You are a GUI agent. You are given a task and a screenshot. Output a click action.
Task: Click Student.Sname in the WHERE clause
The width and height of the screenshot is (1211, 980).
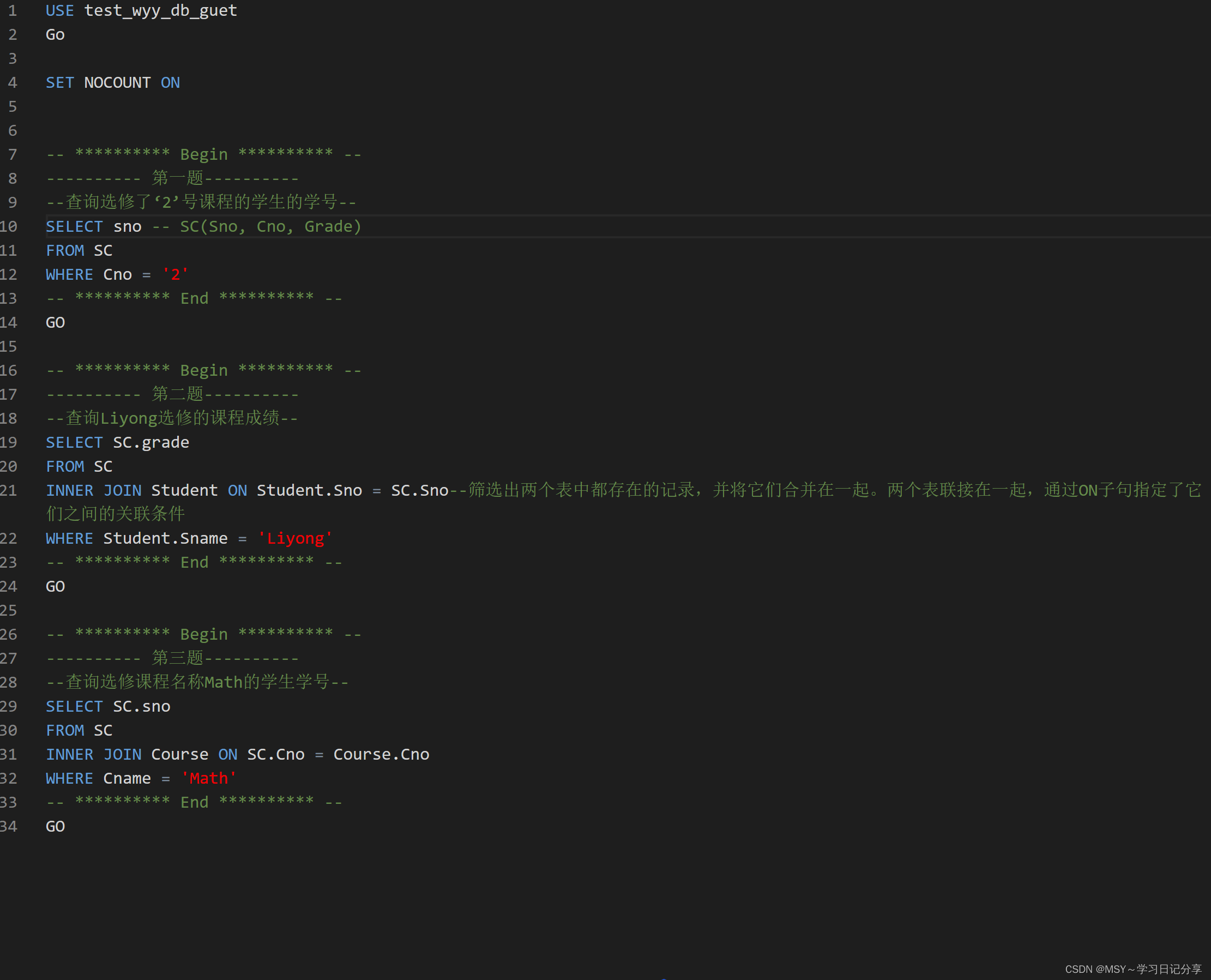click(165, 539)
